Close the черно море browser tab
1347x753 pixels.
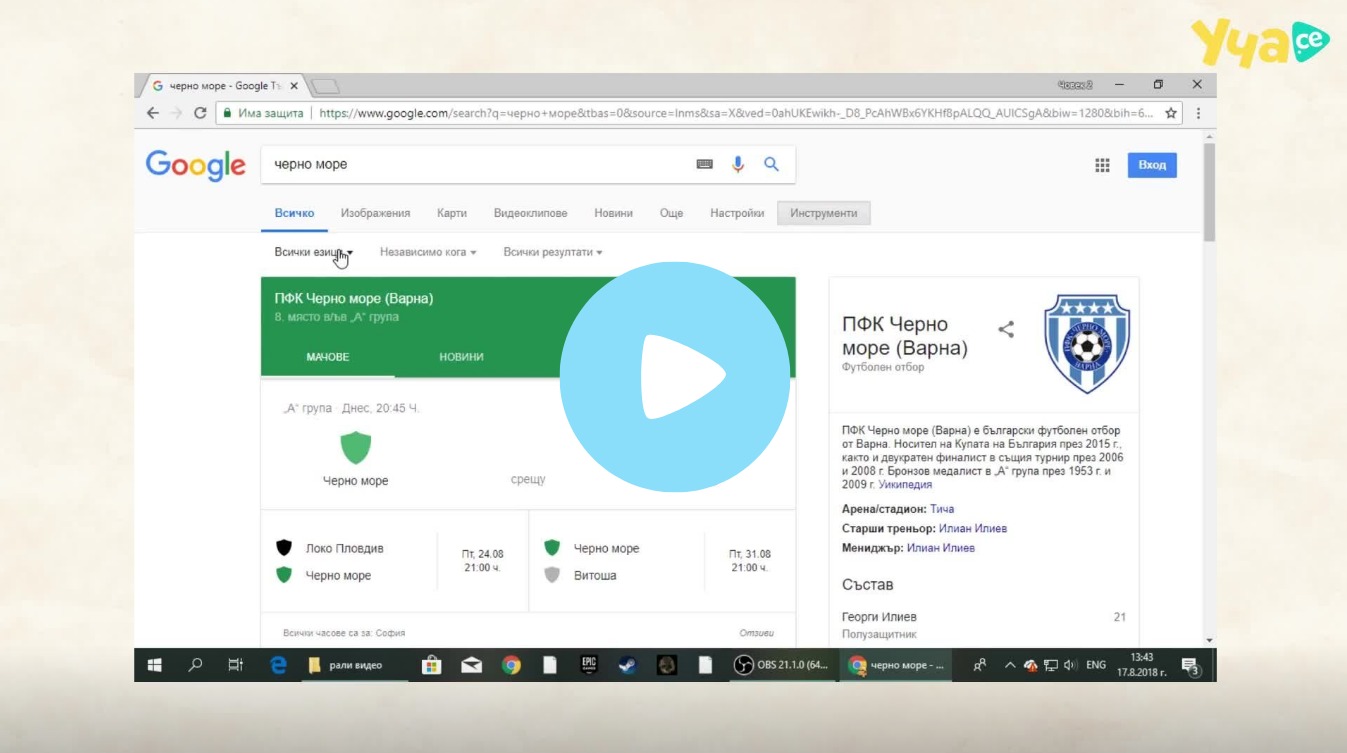click(x=294, y=86)
